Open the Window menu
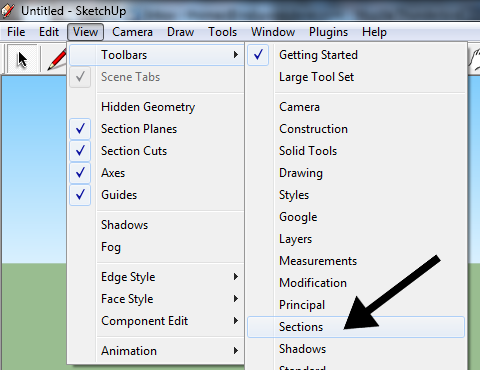The height and width of the screenshot is (370, 480). [273, 32]
